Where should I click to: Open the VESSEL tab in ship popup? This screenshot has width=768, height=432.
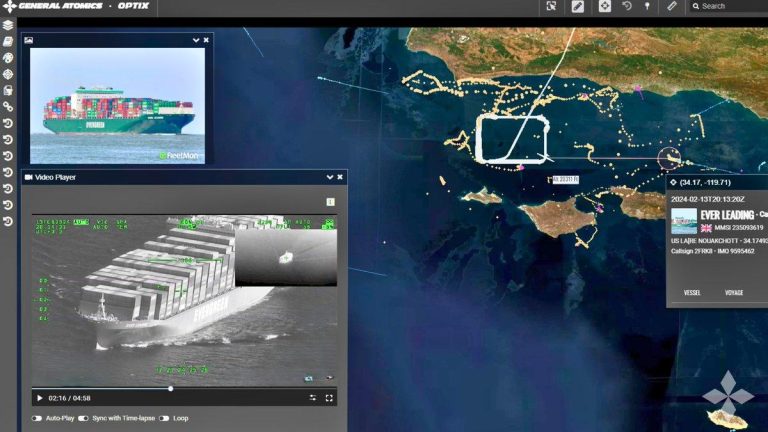(692, 293)
